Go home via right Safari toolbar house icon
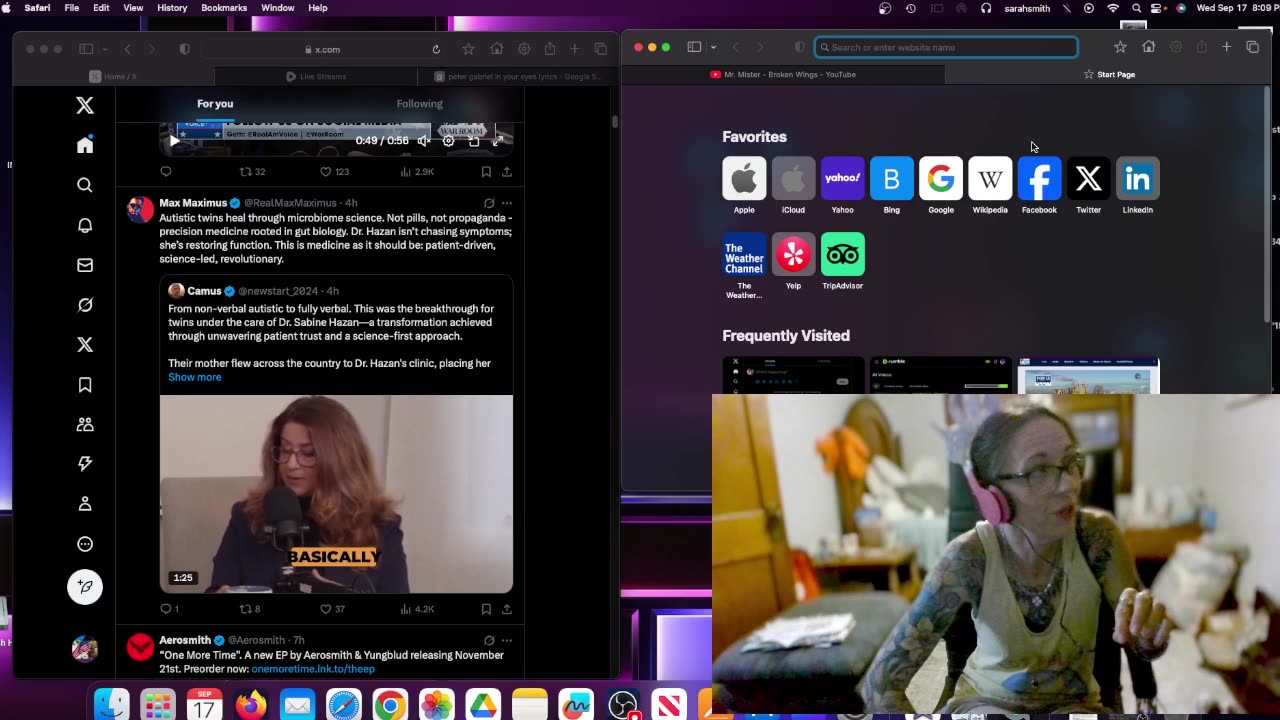 tap(1148, 47)
